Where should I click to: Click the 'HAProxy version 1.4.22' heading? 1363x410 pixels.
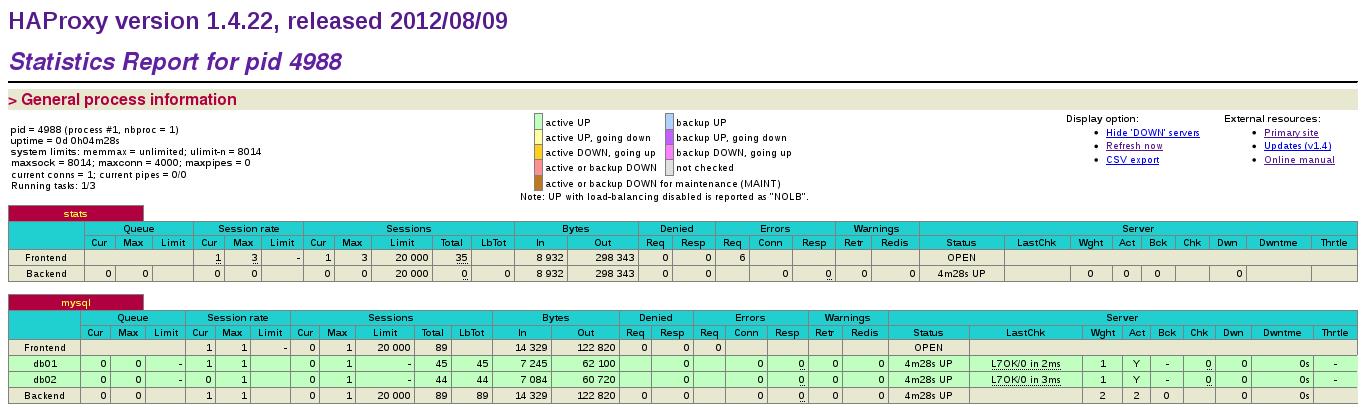(259, 20)
